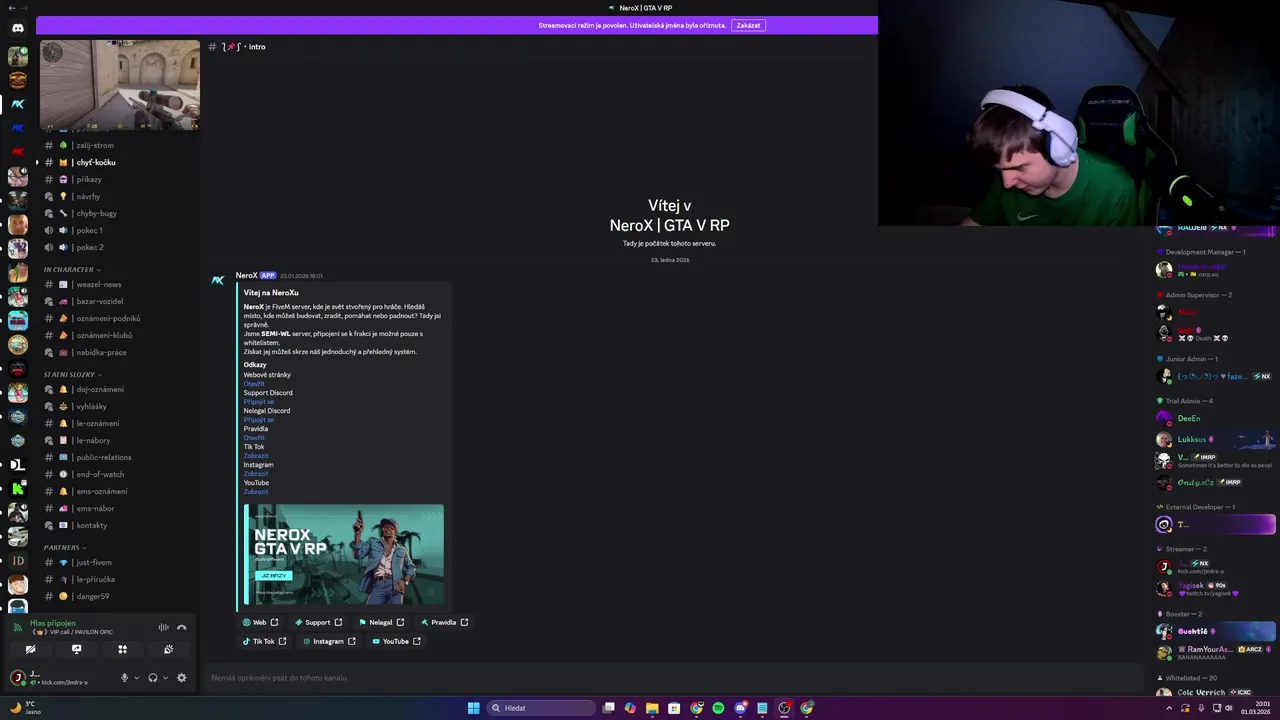Viewport: 1280px width, 720px height.
Task: Click the Pravidla link button
Action: click(444, 622)
